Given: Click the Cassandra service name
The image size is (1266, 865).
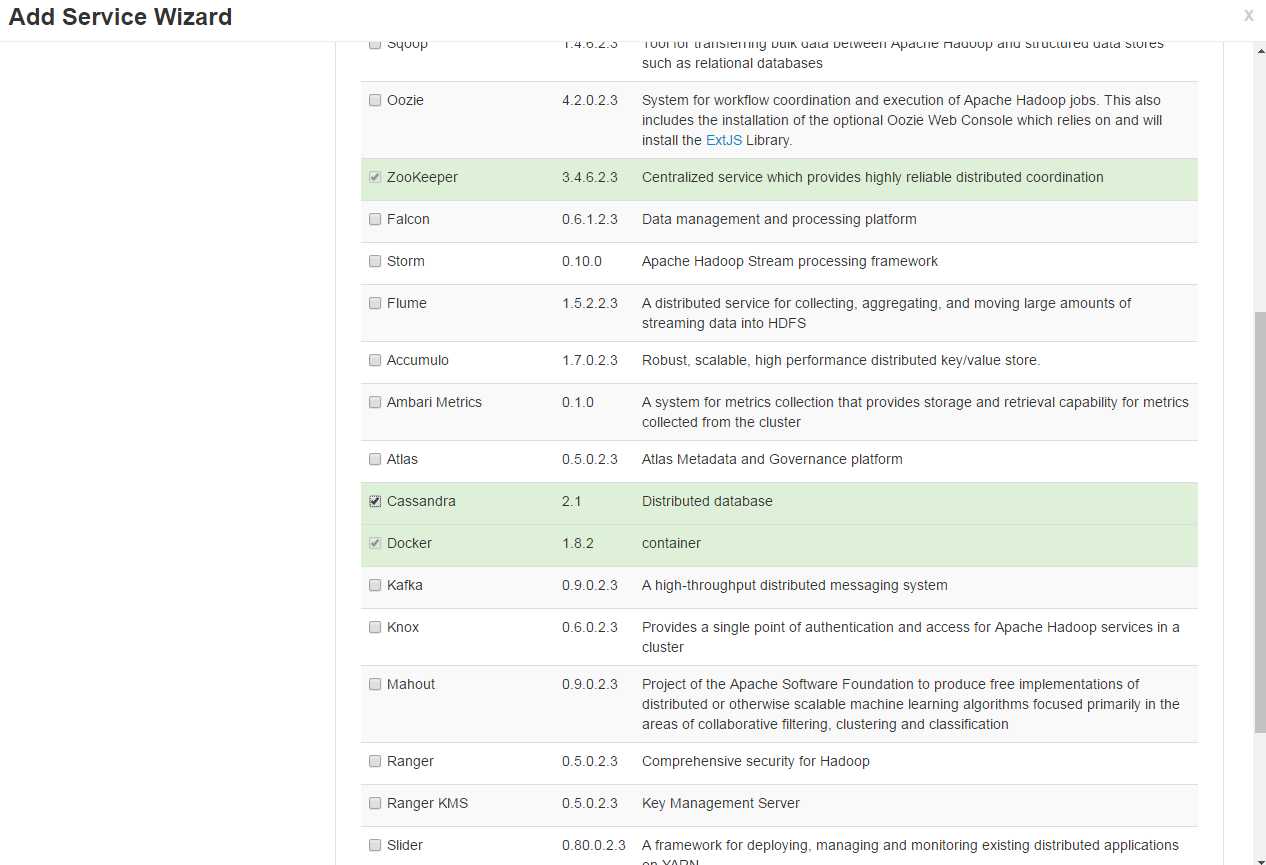Looking at the screenshot, I should [x=421, y=501].
